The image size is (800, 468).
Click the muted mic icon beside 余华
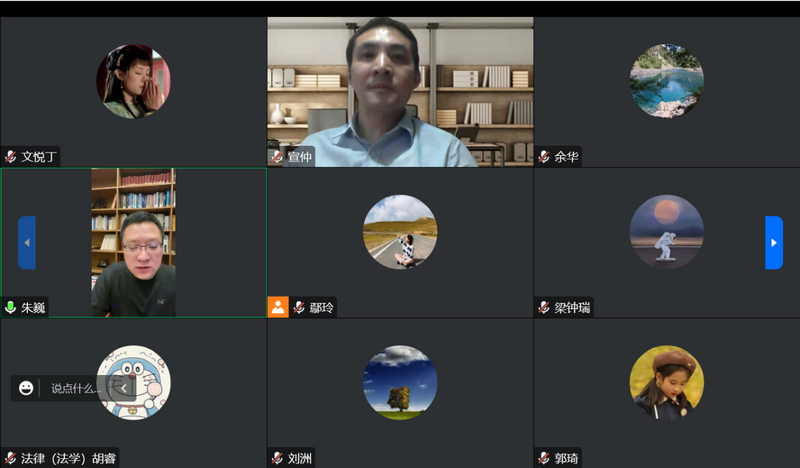544,157
